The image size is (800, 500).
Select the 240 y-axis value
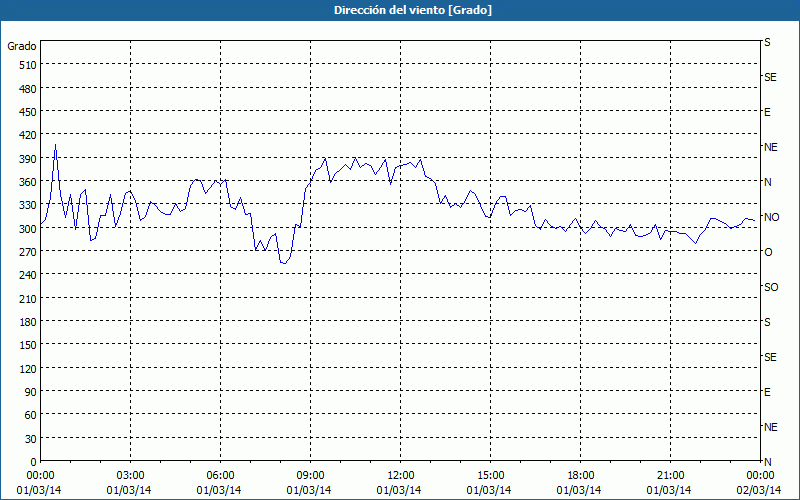point(28,276)
